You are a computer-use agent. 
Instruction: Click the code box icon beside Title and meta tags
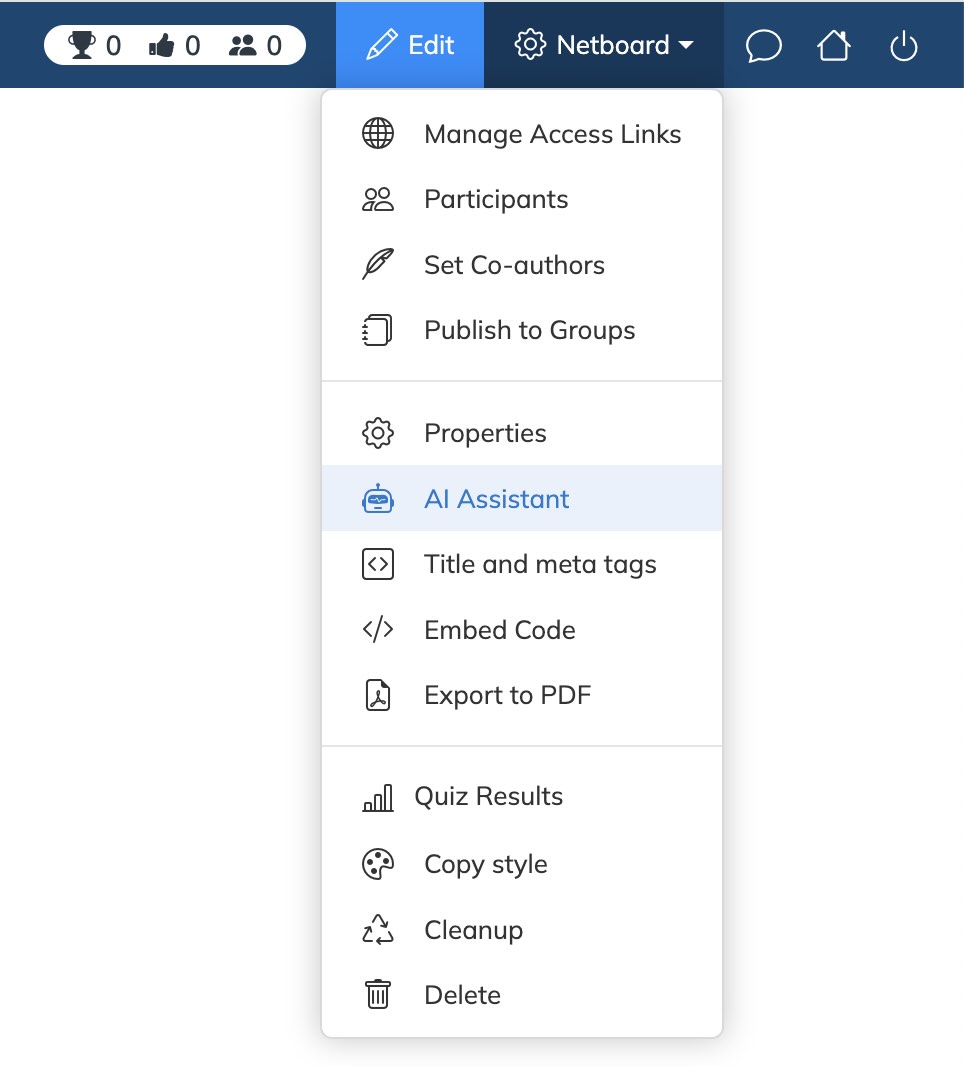point(378,564)
